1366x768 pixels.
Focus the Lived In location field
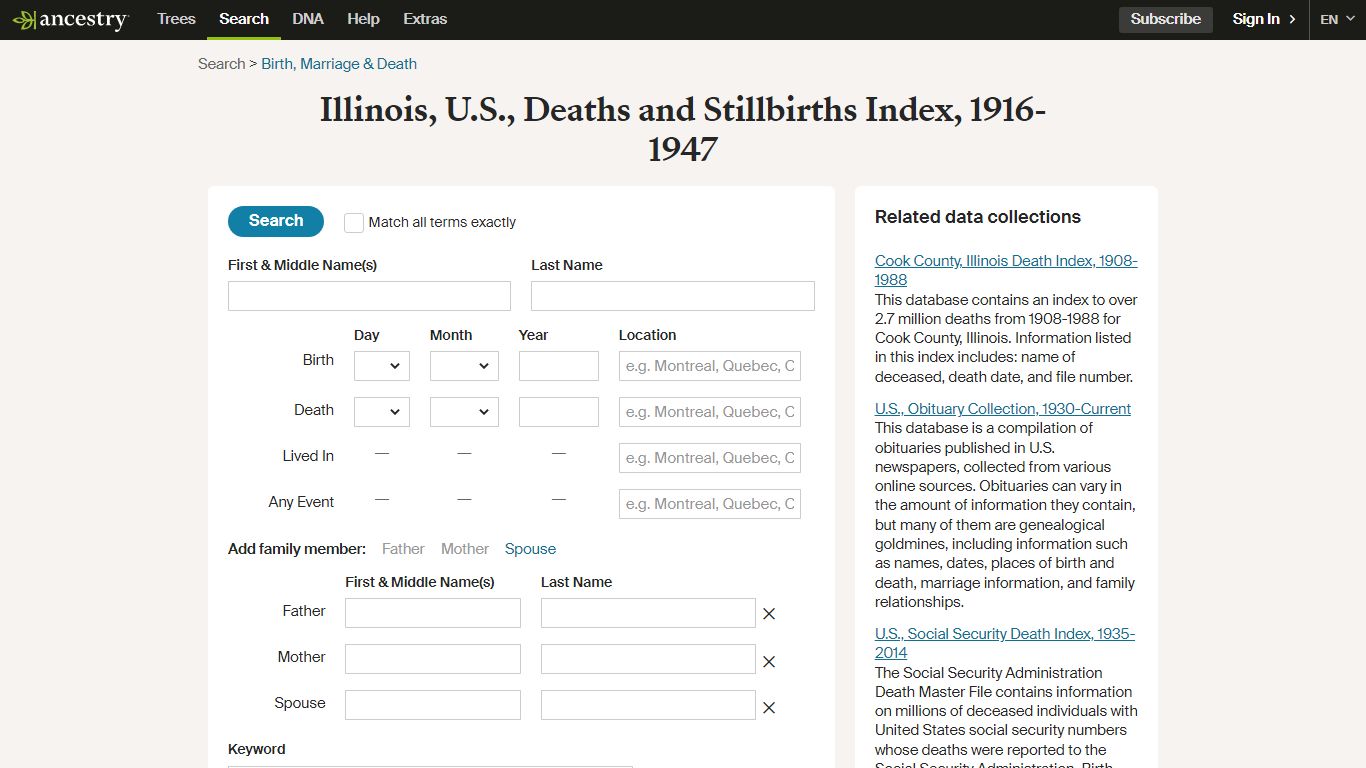(710, 458)
